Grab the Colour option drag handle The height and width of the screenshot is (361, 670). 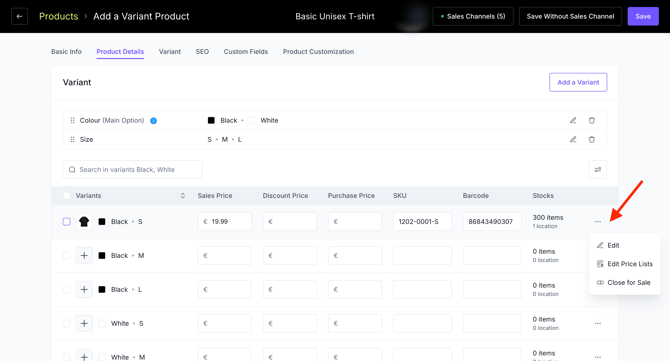[72, 120]
